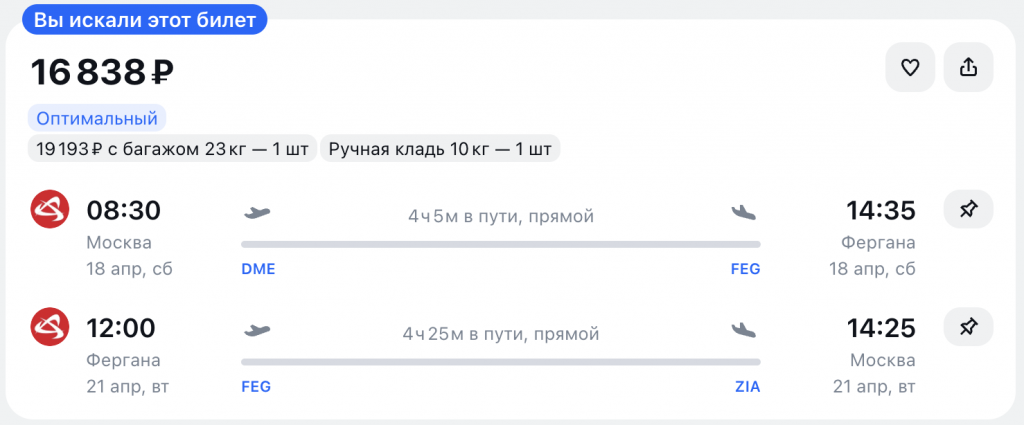
Task: Select the DME airport code
Action: coord(258,269)
